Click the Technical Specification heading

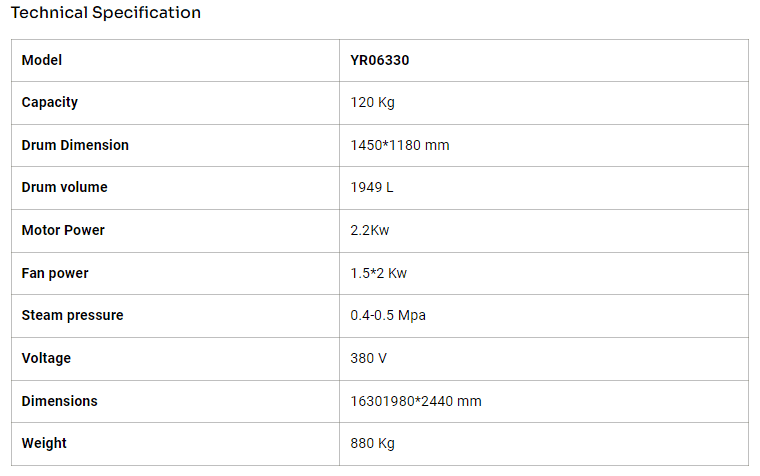coord(105,13)
